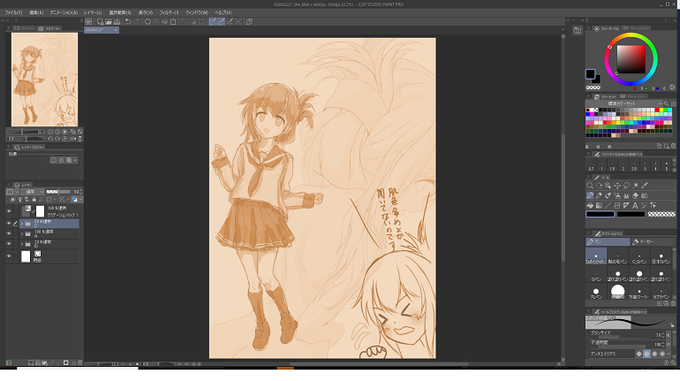Viewport: 680px width, 381px height.
Task: Click the Lock layer padlock icon
Action: [x=34, y=199]
